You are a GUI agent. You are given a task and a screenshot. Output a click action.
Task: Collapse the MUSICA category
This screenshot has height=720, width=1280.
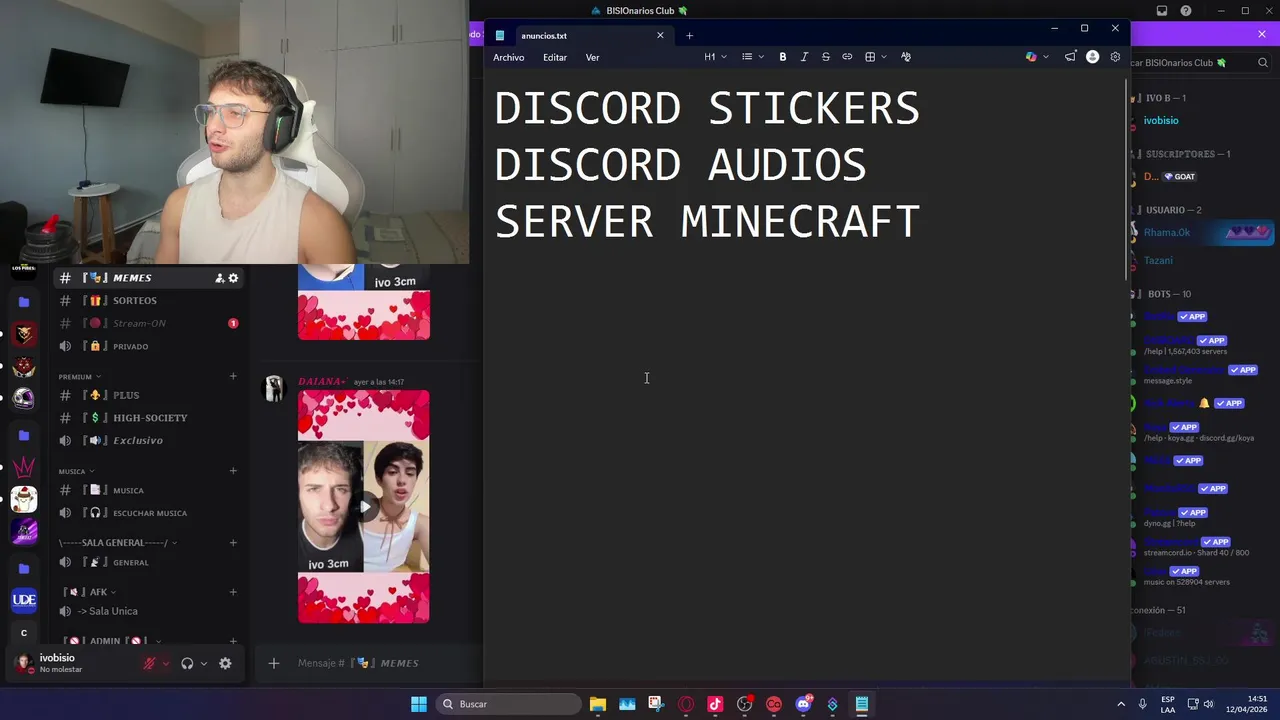pos(76,471)
